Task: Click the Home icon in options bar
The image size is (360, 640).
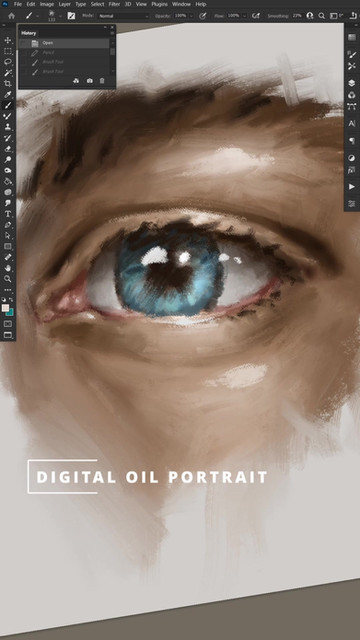Action: pyautogui.click(x=11, y=16)
